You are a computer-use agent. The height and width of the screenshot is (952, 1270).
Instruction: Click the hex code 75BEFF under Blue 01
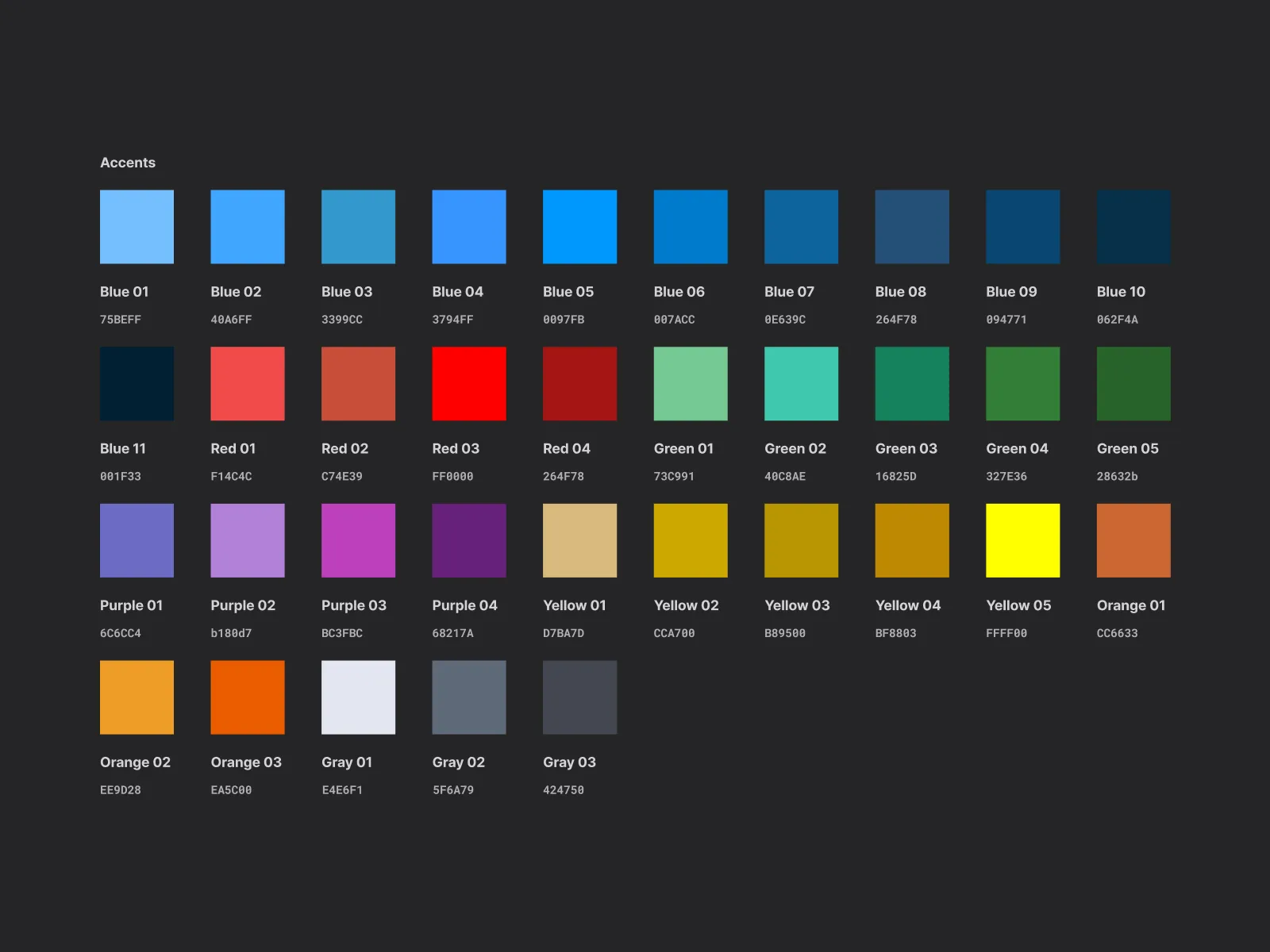[120, 319]
